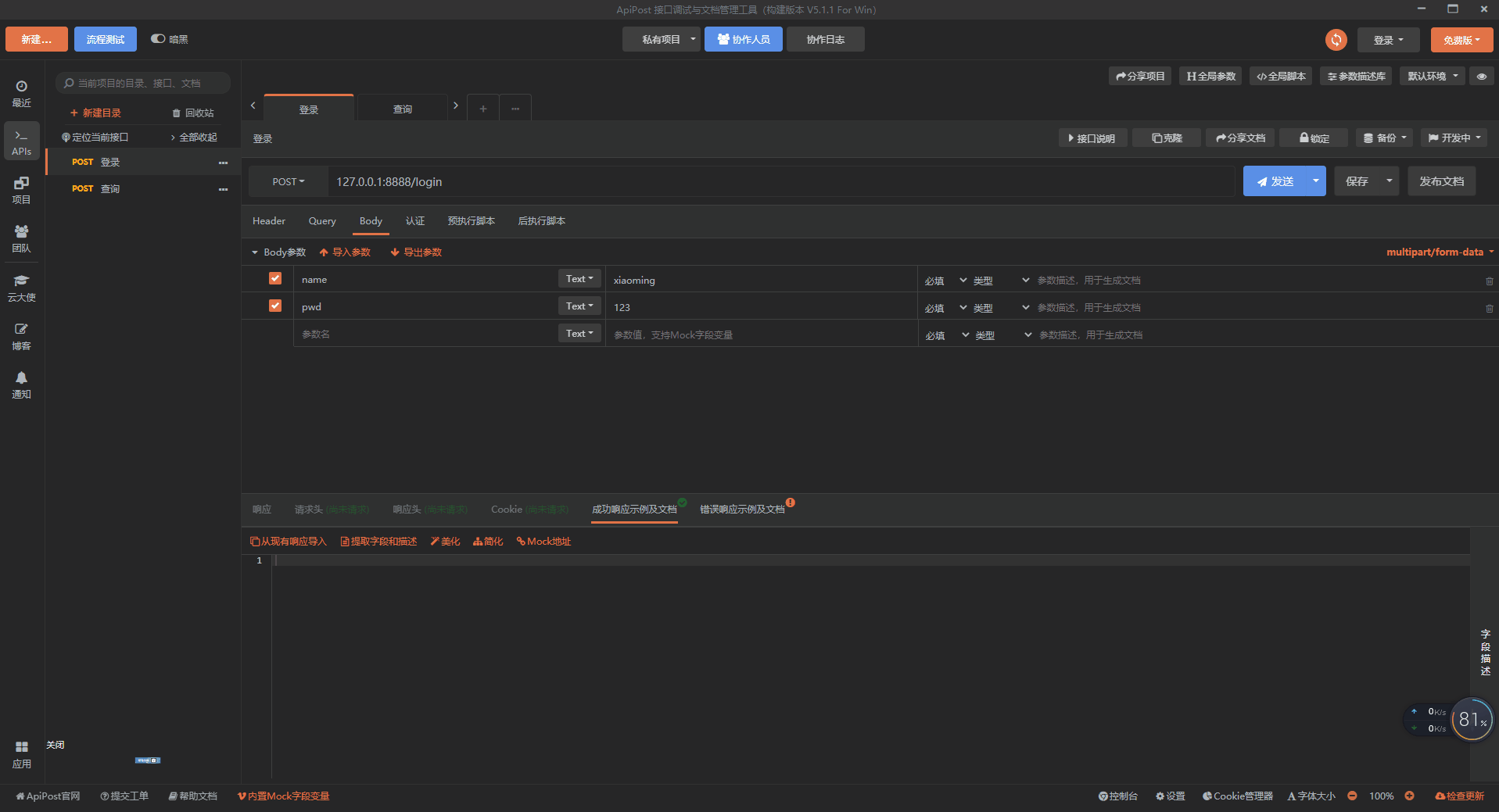The image size is (1499, 812).
Task: Open the 回收站 recycle bin
Action: point(193,113)
